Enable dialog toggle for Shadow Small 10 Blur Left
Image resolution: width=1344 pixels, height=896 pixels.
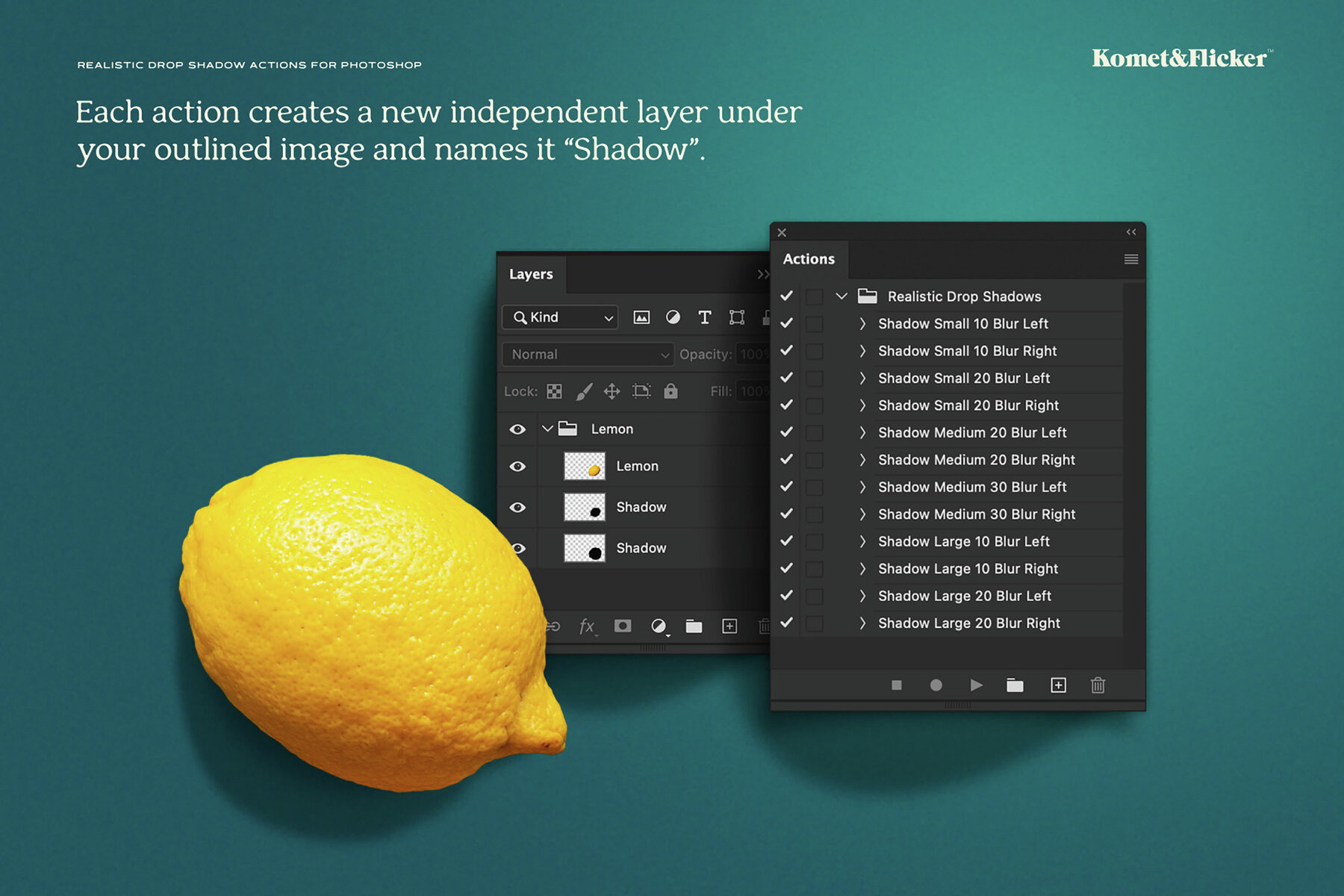815,324
